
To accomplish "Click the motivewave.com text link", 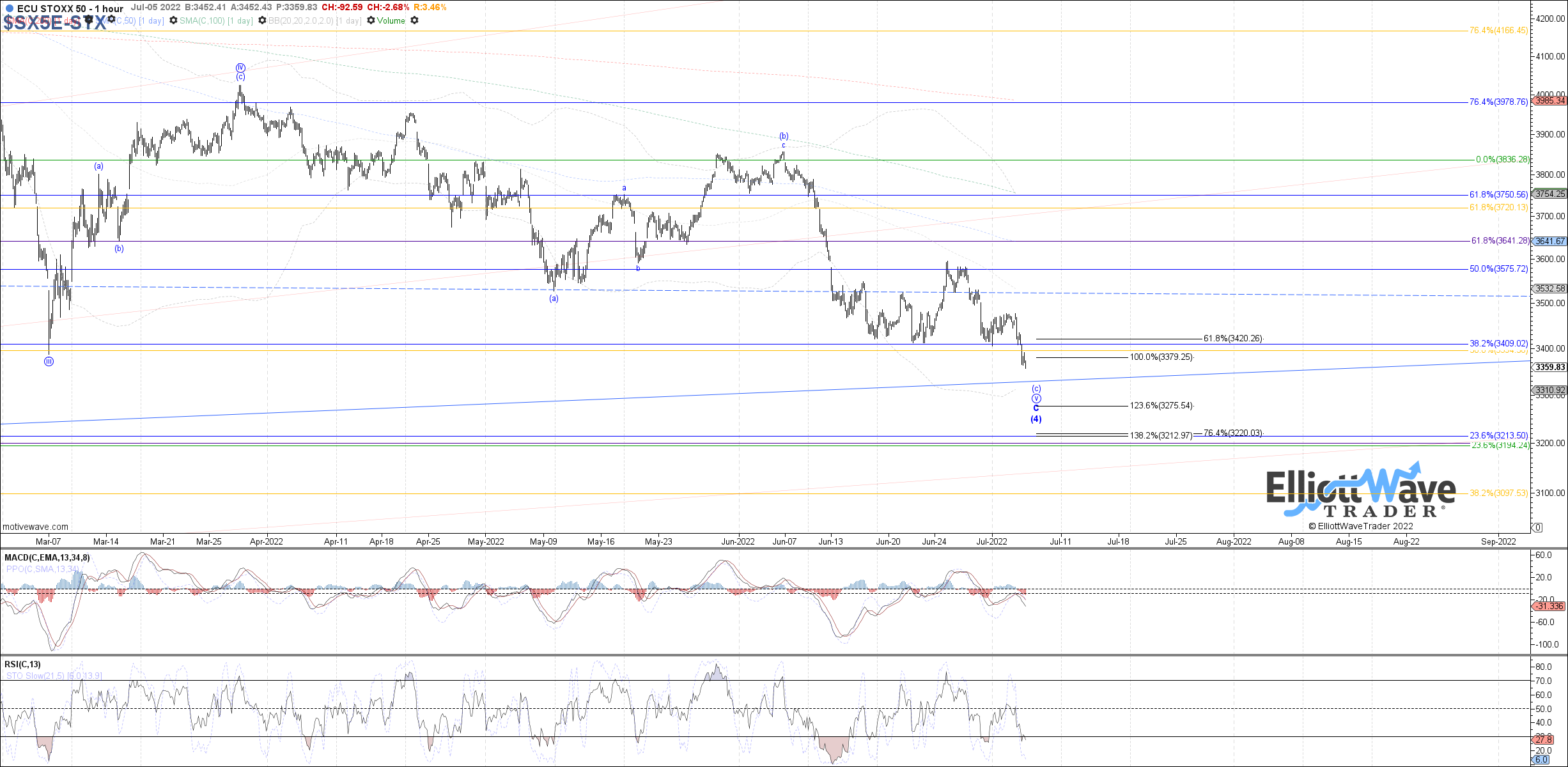I will point(35,527).
